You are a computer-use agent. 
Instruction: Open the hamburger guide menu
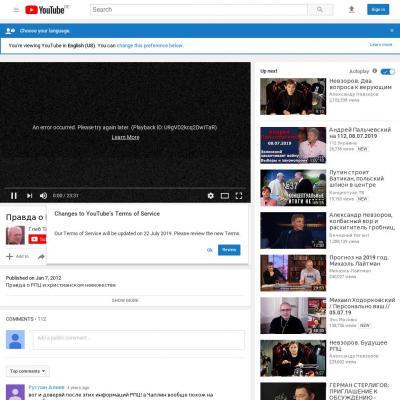click(16, 10)
